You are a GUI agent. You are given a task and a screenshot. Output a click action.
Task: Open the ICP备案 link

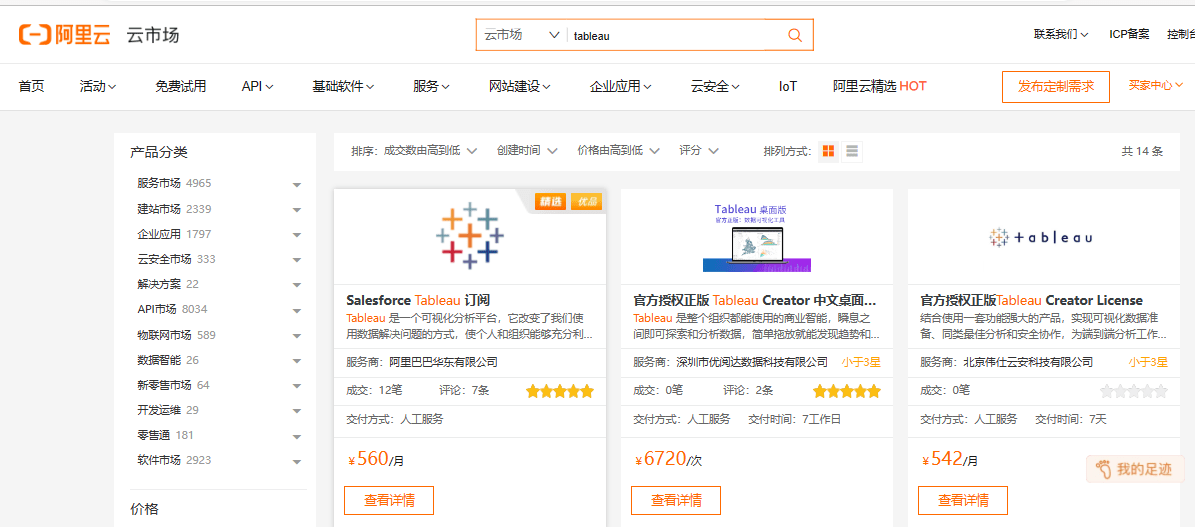pos(1129,34)
